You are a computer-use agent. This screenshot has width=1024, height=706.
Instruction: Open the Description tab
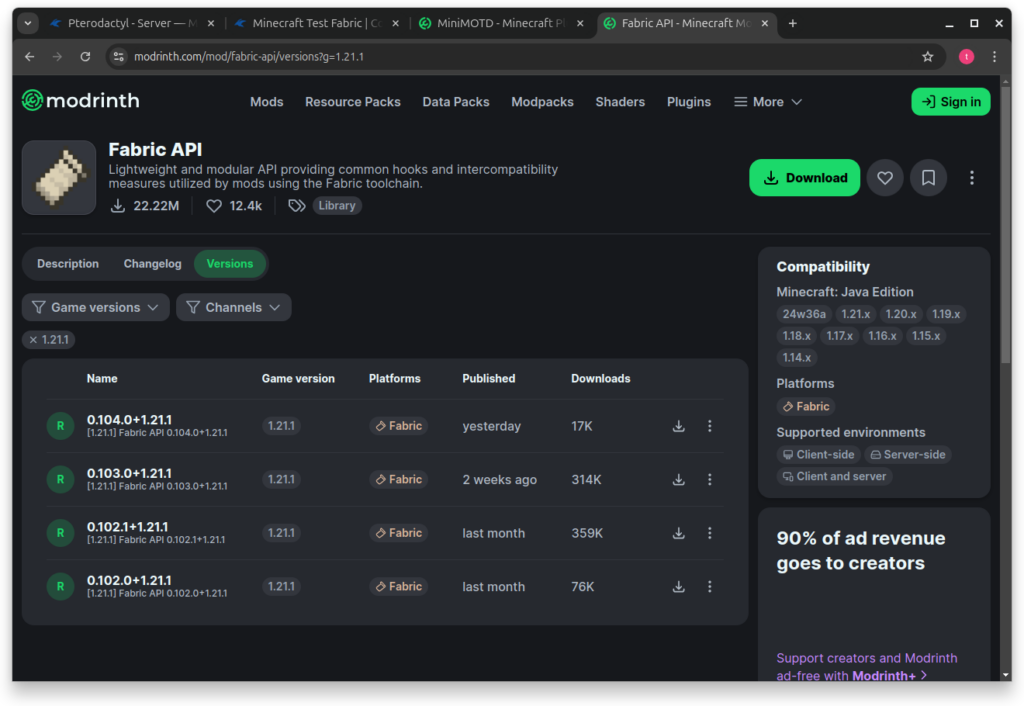click(x=68, y=264)
